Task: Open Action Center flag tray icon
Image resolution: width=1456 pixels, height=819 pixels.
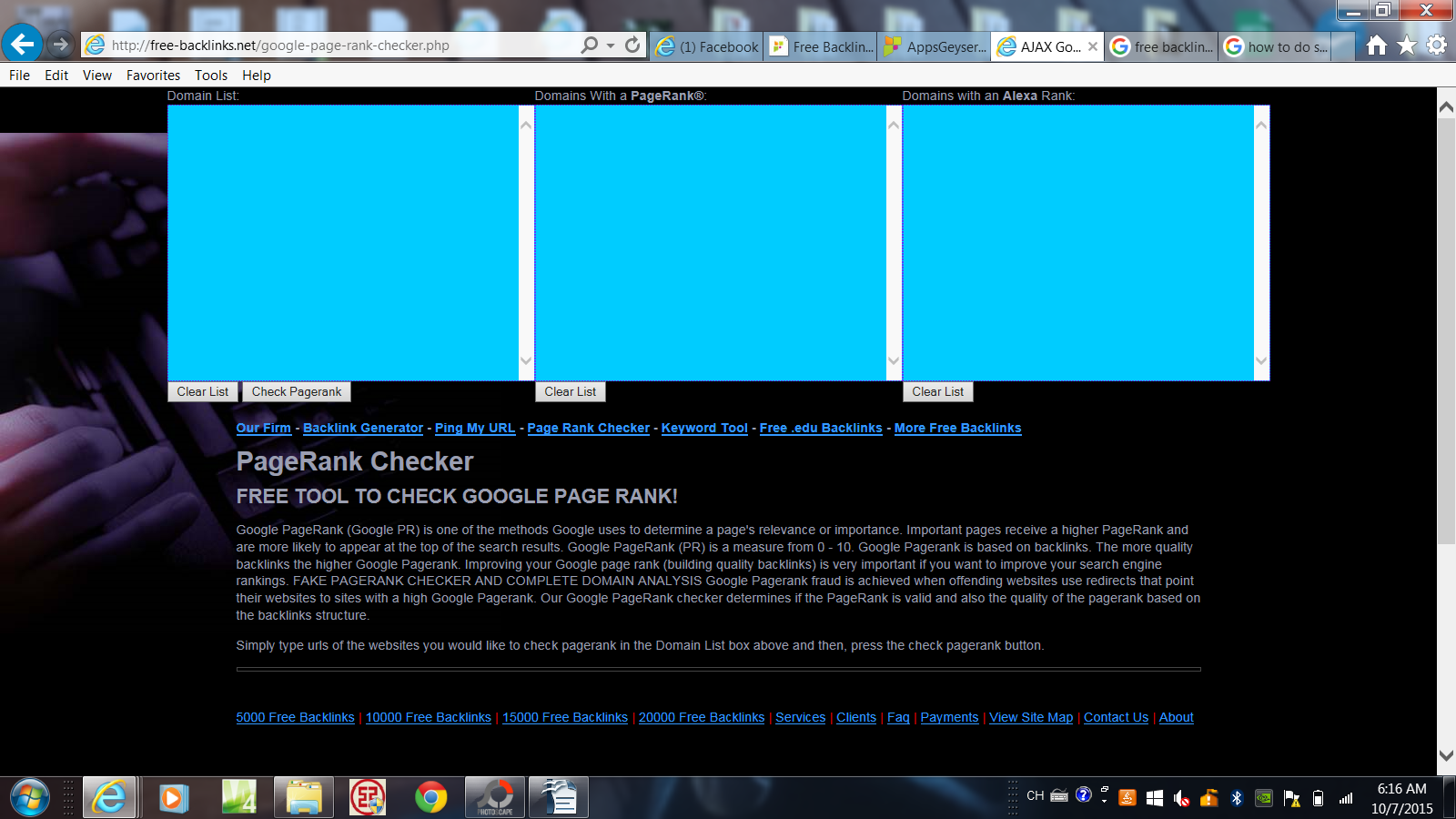Action: coord(1291,798)
